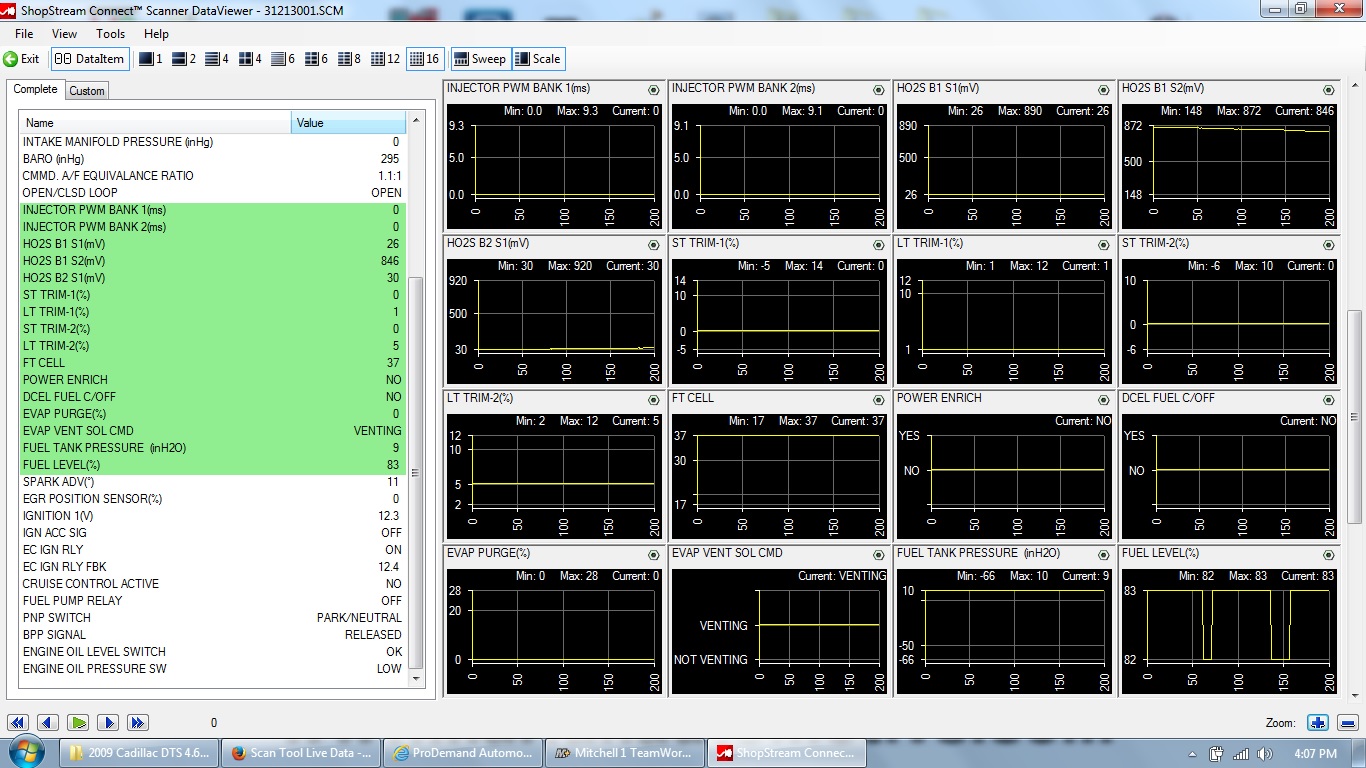
Task: Step forward one data frame
Action: [x=108, y=722]
